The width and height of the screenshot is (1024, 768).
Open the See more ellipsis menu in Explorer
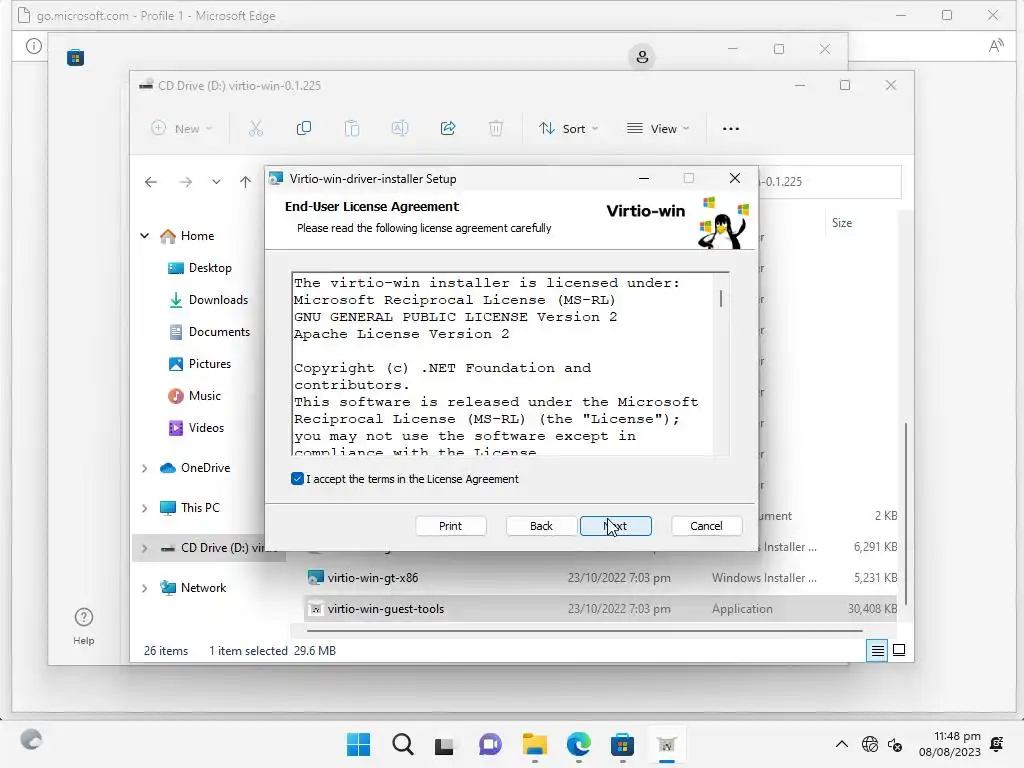tap(731, 129)
